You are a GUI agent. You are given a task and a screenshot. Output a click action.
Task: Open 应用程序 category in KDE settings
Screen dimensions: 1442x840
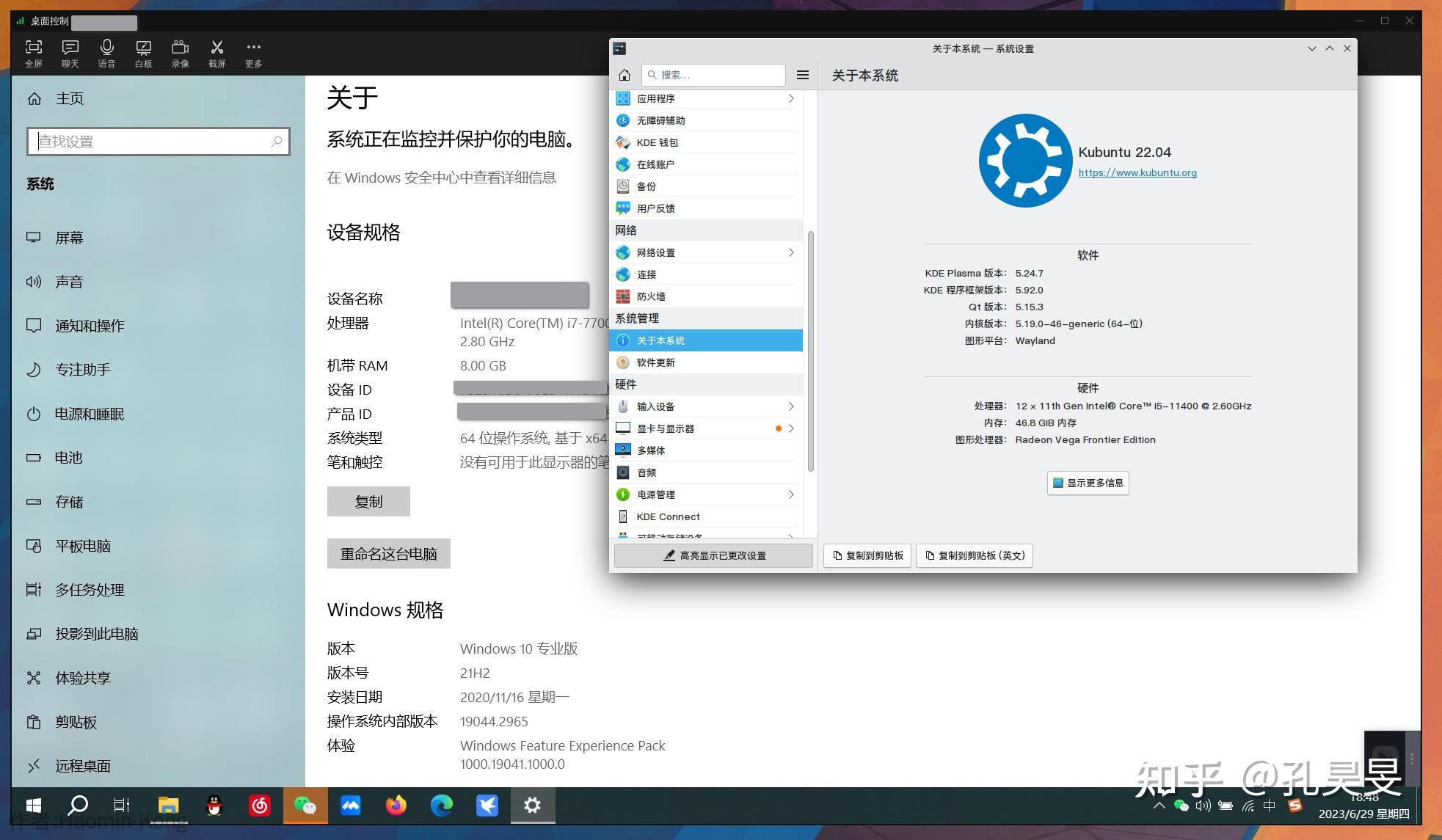point(706,98)
